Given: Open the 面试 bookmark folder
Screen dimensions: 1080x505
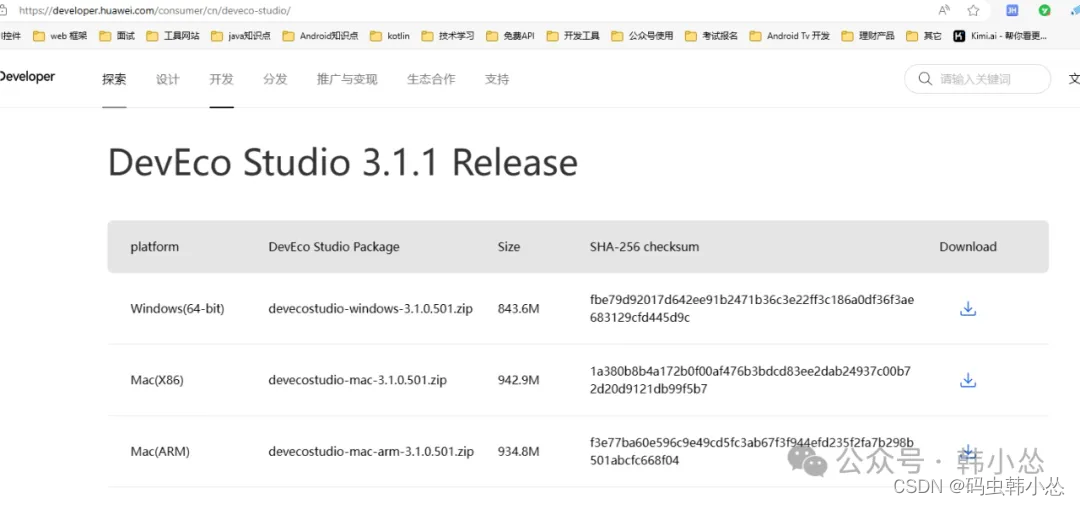Looking at the screenshot, I should click(117, 36).
